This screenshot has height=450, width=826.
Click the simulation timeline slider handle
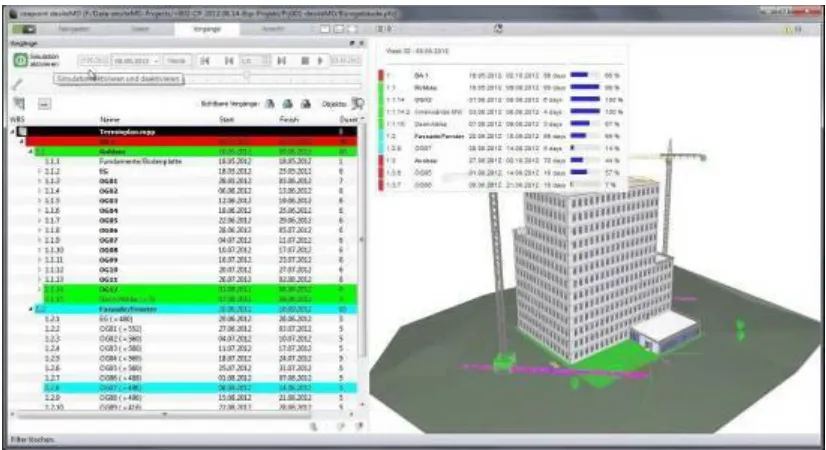point(246,76)
